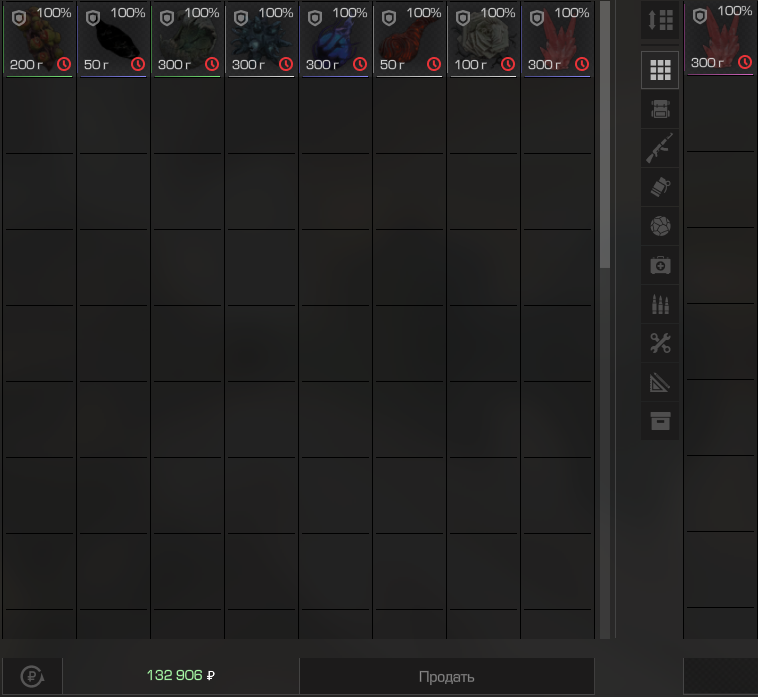Click the sort inventory icon with arrows

tap(660, 20)
